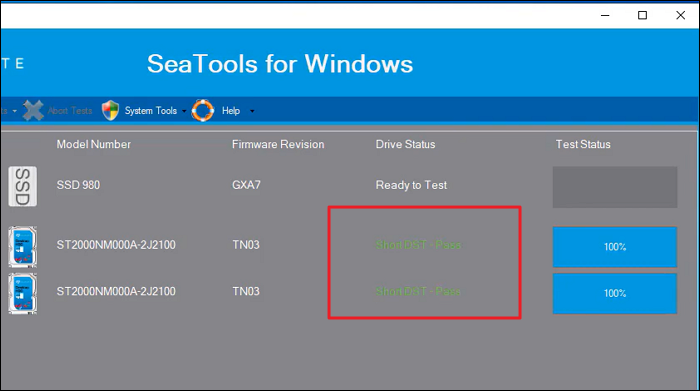Click the System Tools shield icon
Viewport: 700px width, 391px height.
coord(110,110)
